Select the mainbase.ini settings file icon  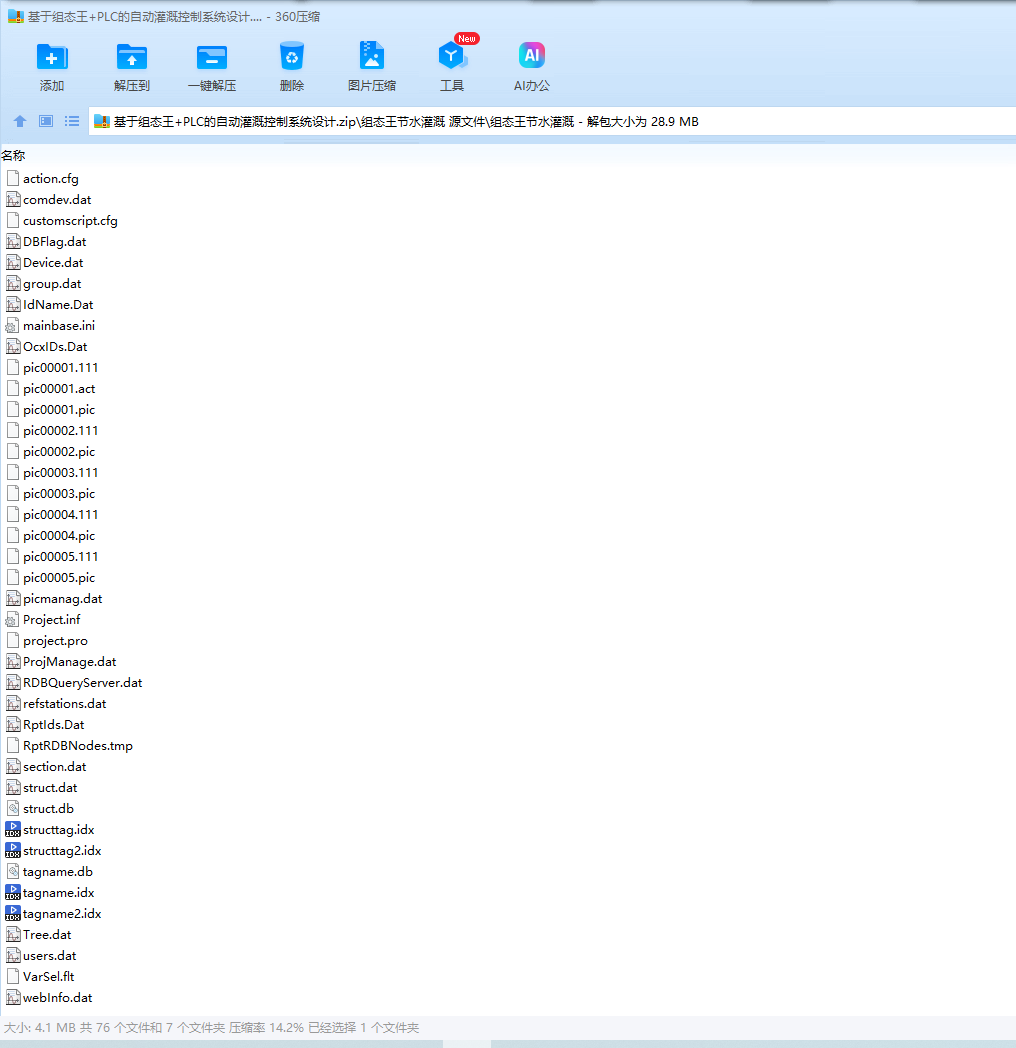[13, 325]
